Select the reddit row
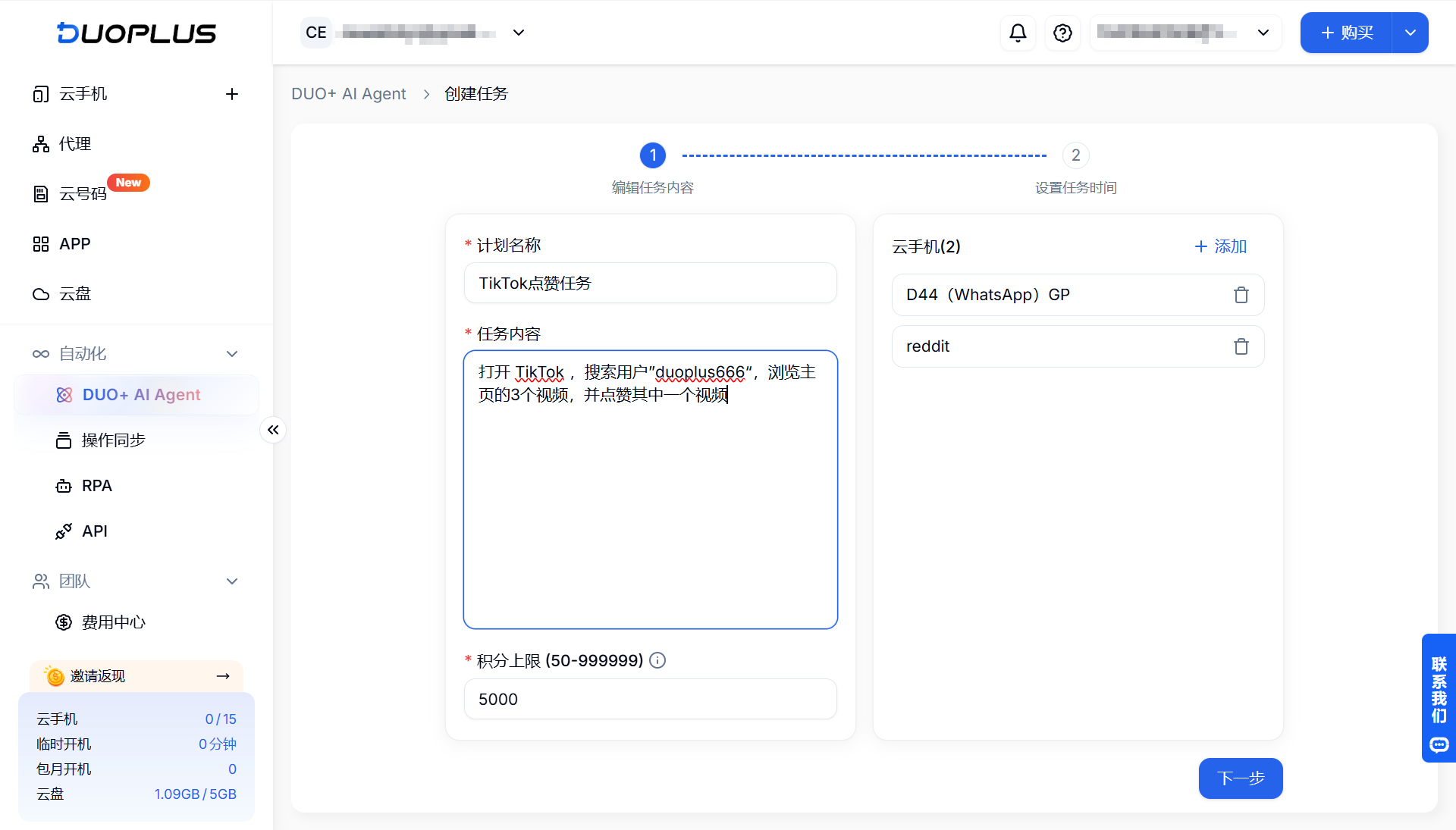 [x=1078, y=346]
